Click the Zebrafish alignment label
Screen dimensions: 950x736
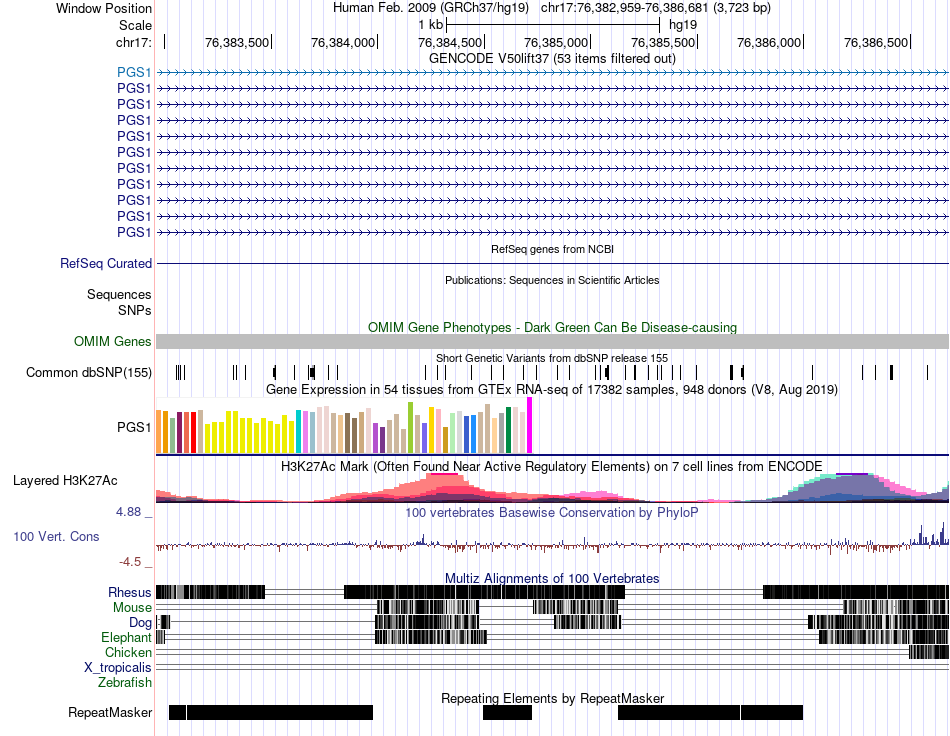(125, 682)
